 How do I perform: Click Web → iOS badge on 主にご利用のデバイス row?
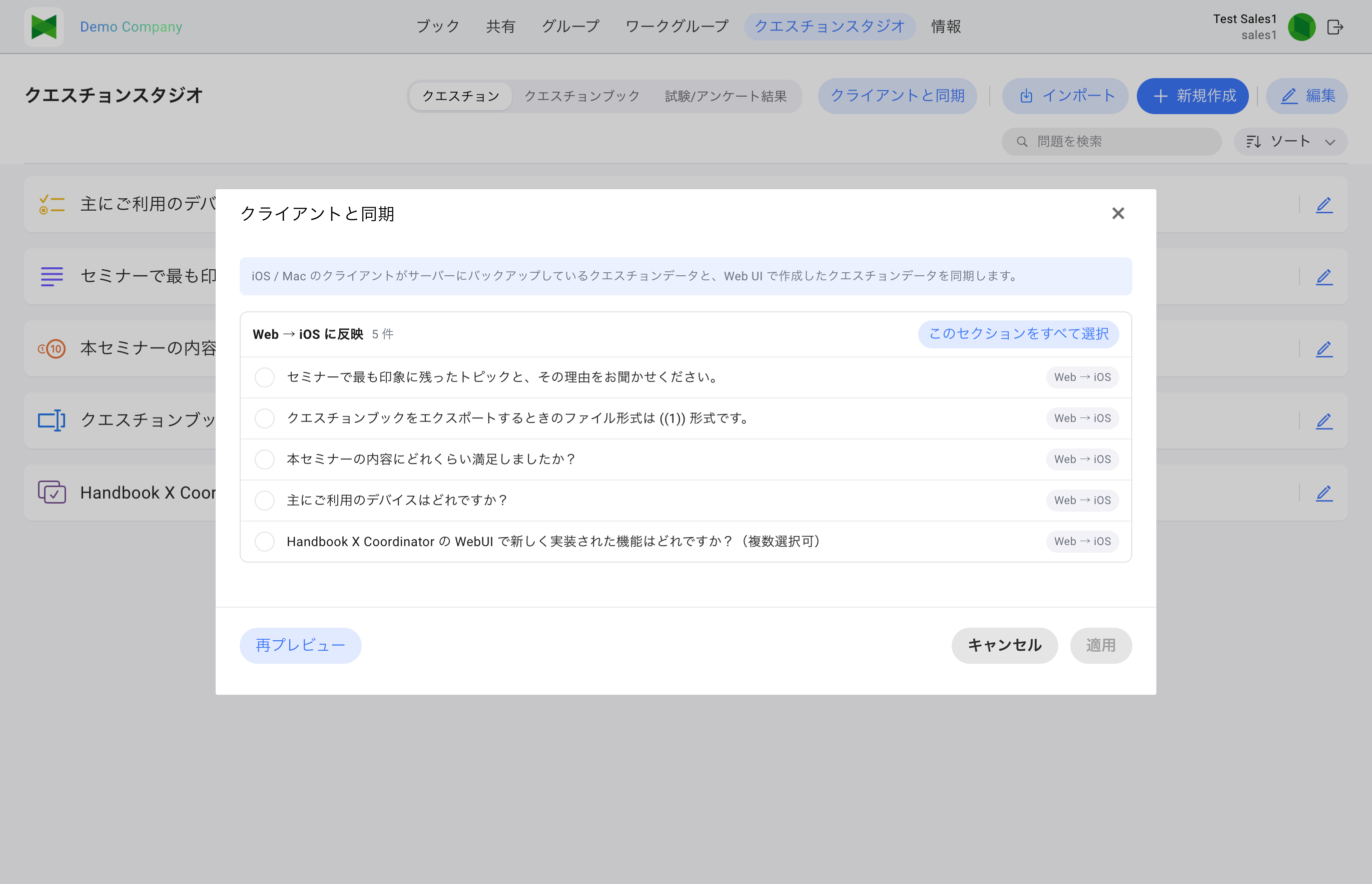click(1082, 501)
